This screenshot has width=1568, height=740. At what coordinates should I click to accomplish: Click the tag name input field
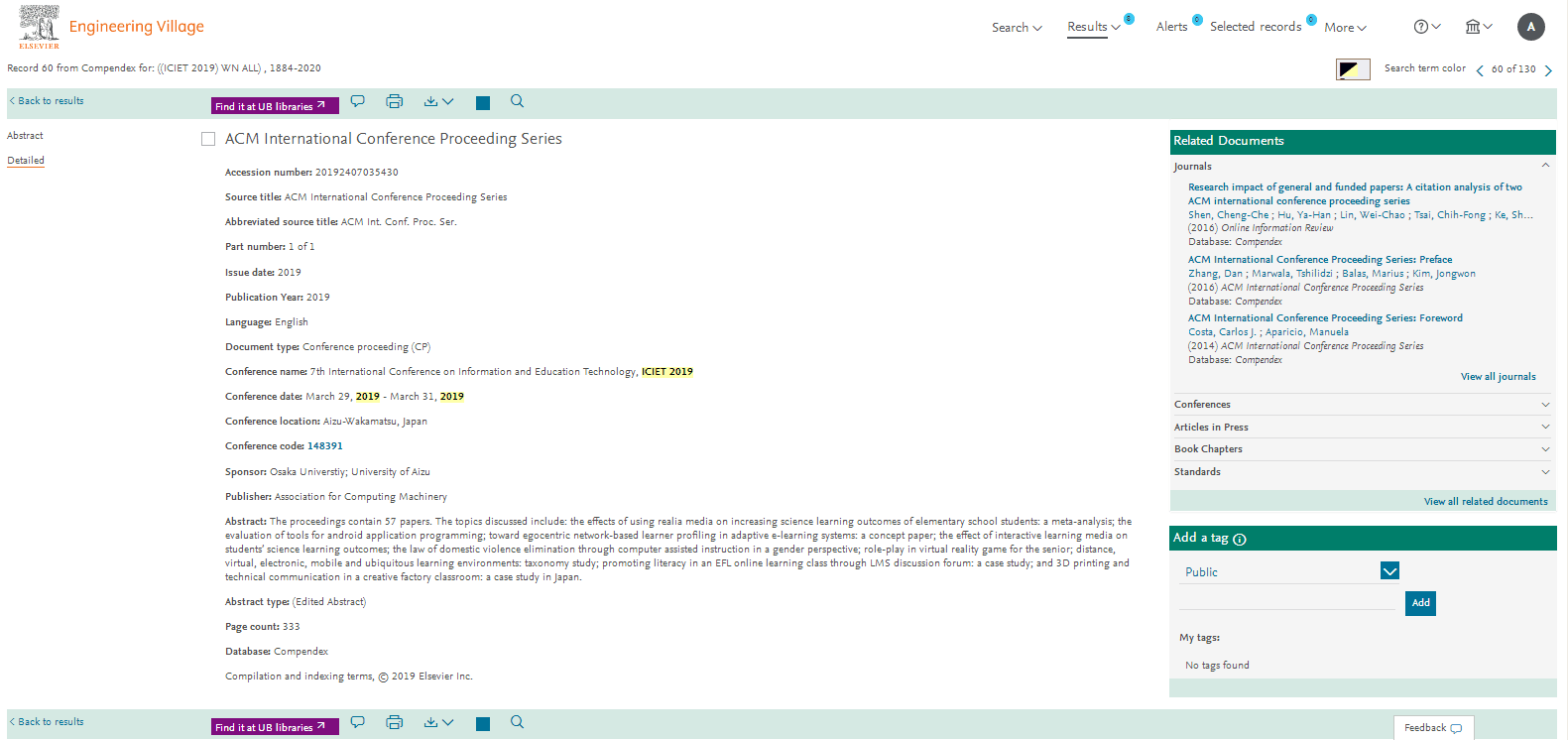pyautogui.click(x=1287, y=601)
